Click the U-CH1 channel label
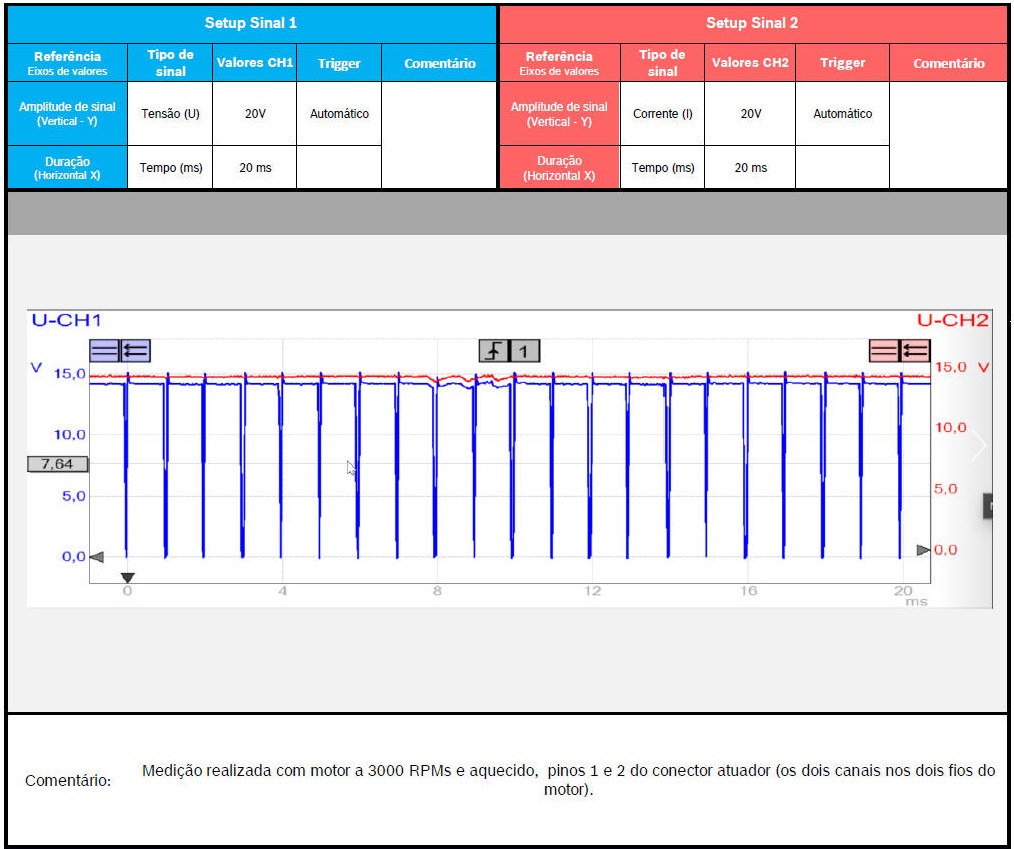The image size is (1014, 849). tap(66, 321)
